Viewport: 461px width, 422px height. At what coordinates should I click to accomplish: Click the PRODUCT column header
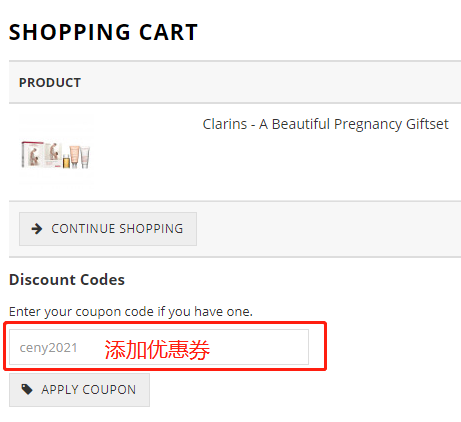pyautogui.click(x=50, y=83)
